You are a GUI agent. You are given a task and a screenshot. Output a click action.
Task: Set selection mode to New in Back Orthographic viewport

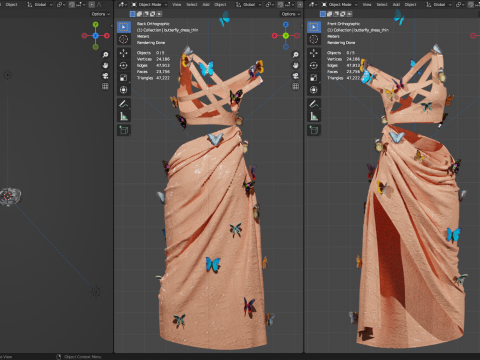point(133,14)
